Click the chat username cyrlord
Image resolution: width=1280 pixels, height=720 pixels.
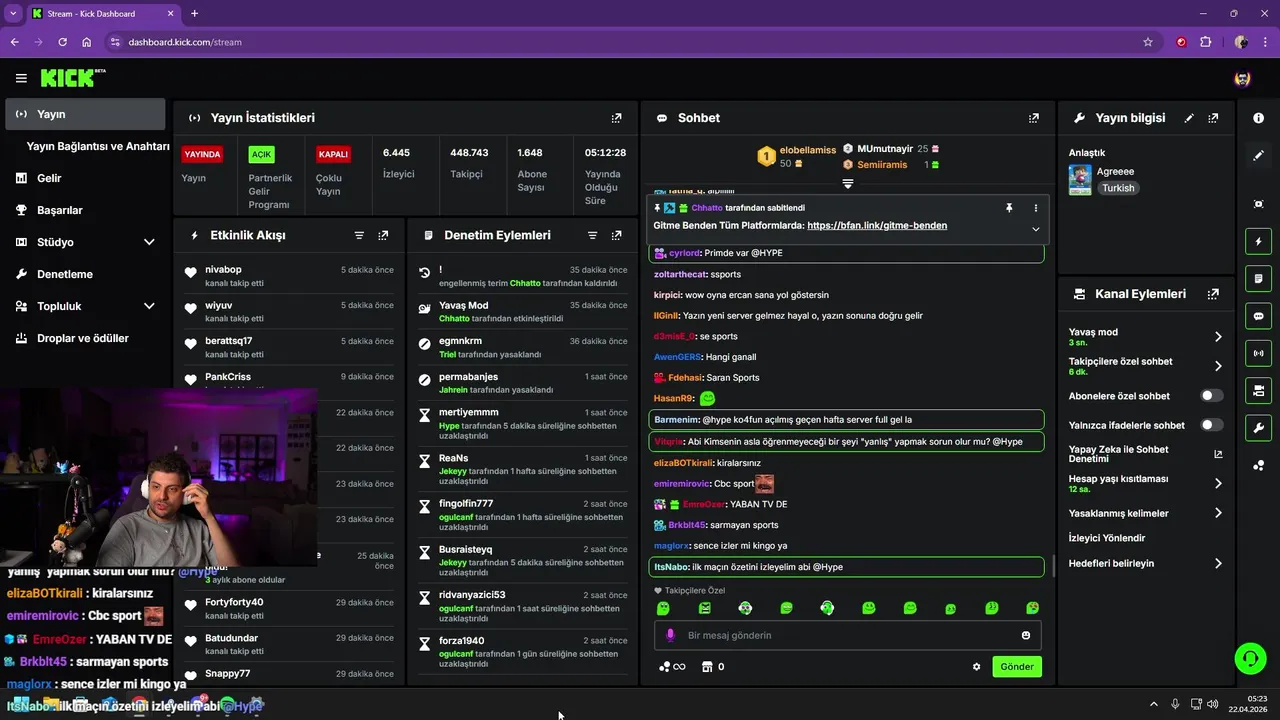(685, 254)
